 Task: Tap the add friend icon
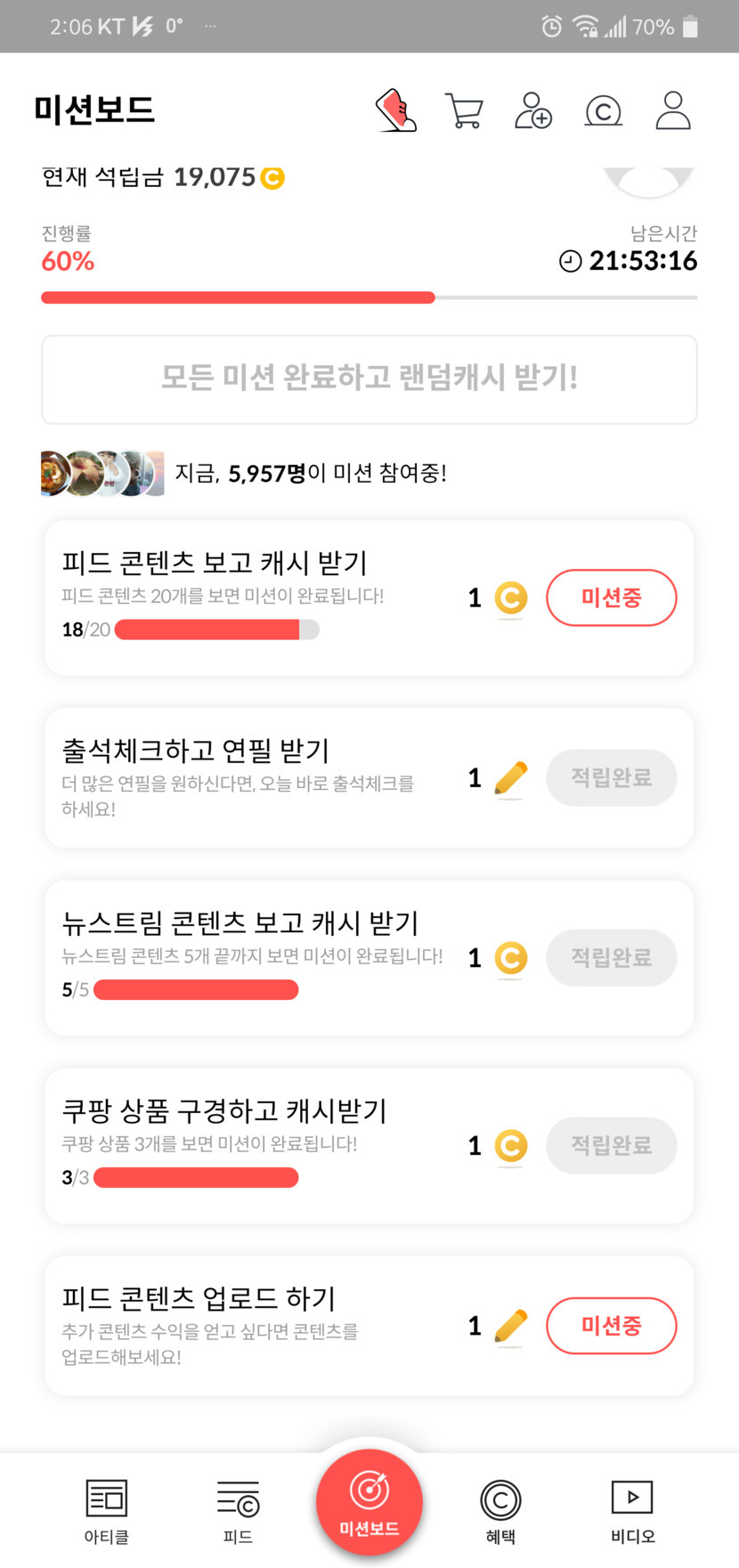[x=533, y=111]
